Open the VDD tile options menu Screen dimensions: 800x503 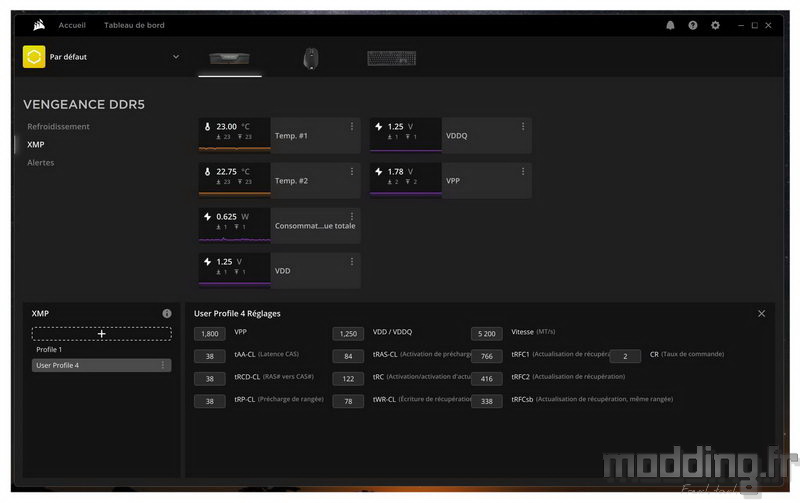[x=352, y=262]
